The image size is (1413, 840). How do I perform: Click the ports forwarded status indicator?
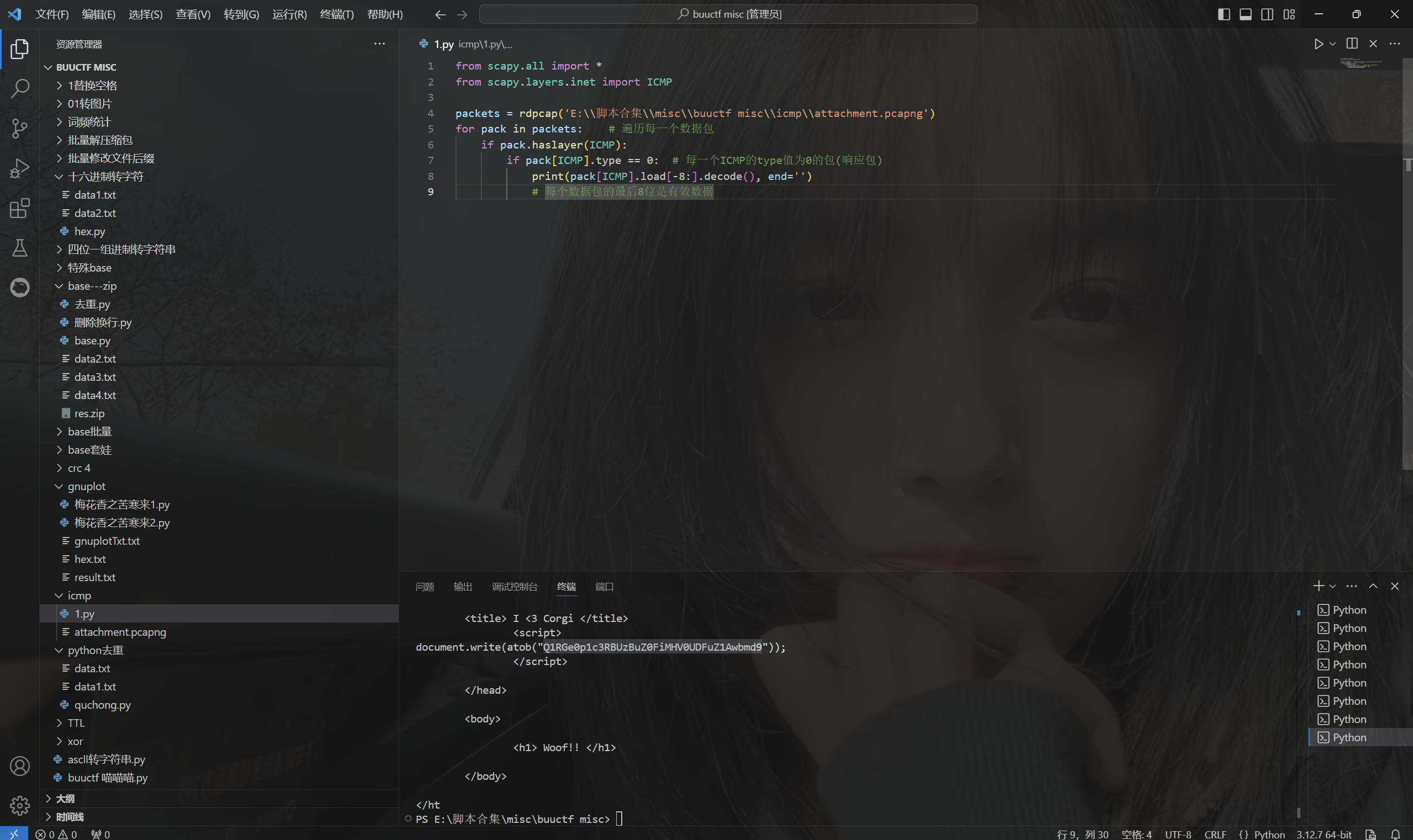(101, 834)
